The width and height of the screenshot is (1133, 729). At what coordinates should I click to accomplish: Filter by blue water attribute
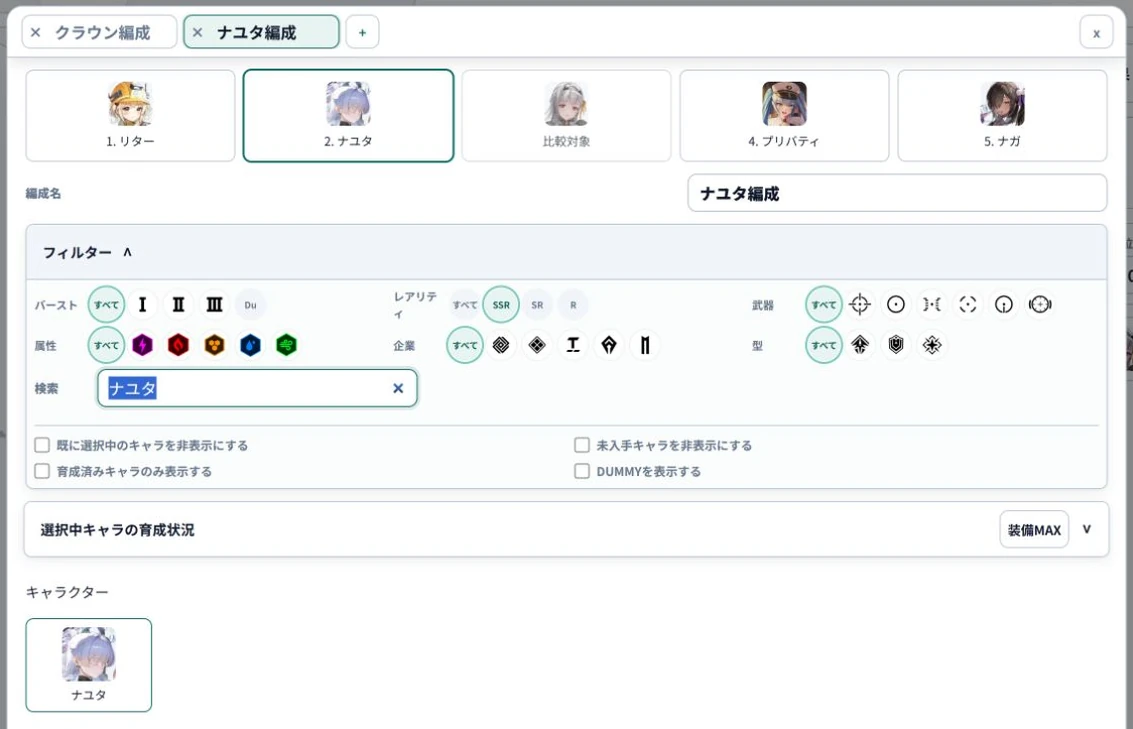click(251, 345)
